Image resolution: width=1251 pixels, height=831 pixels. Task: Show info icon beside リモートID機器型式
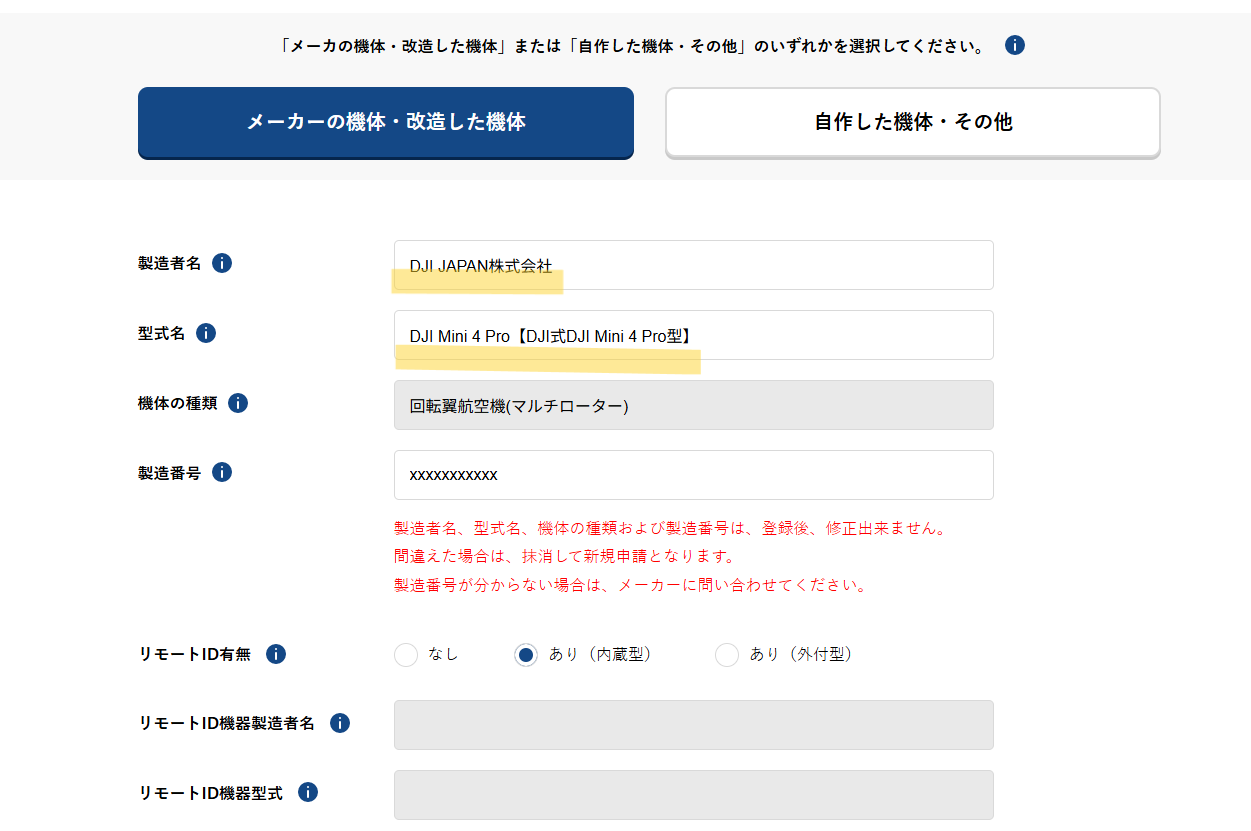pos(308,793)
